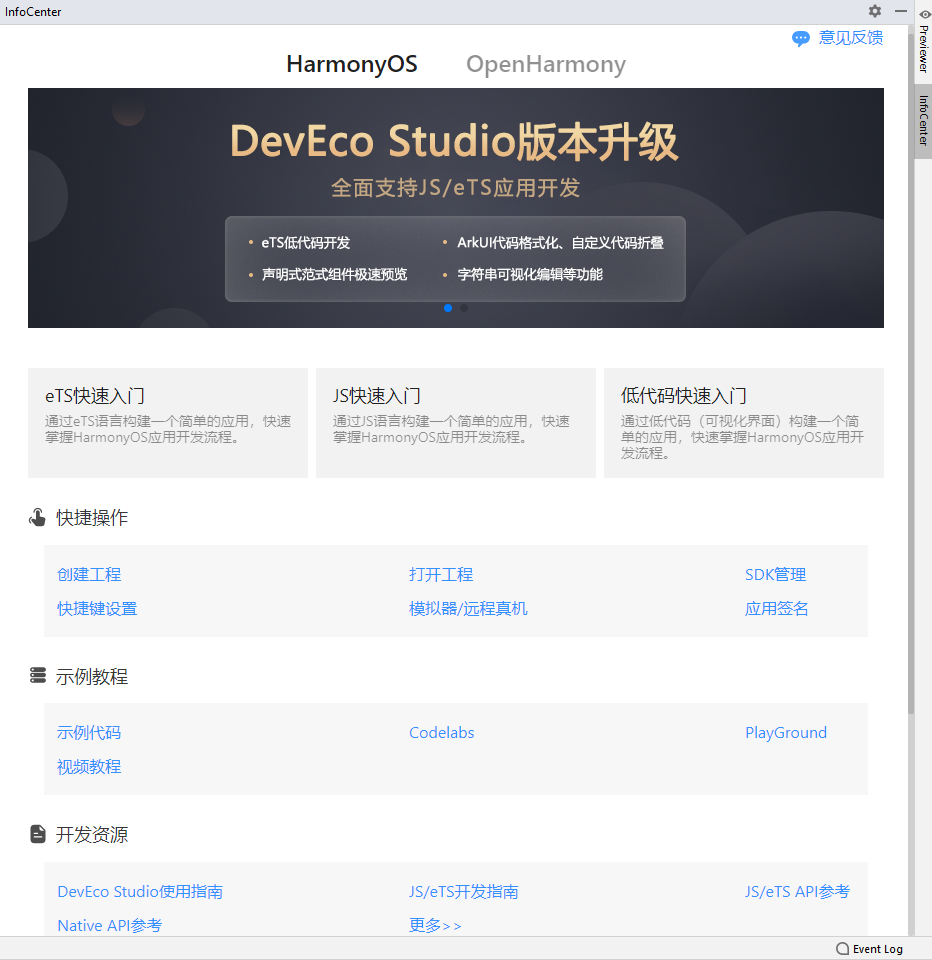Click the eTS低代码开发 banner bullet
This screenshot has height=960, width=932.
[306, 242]
